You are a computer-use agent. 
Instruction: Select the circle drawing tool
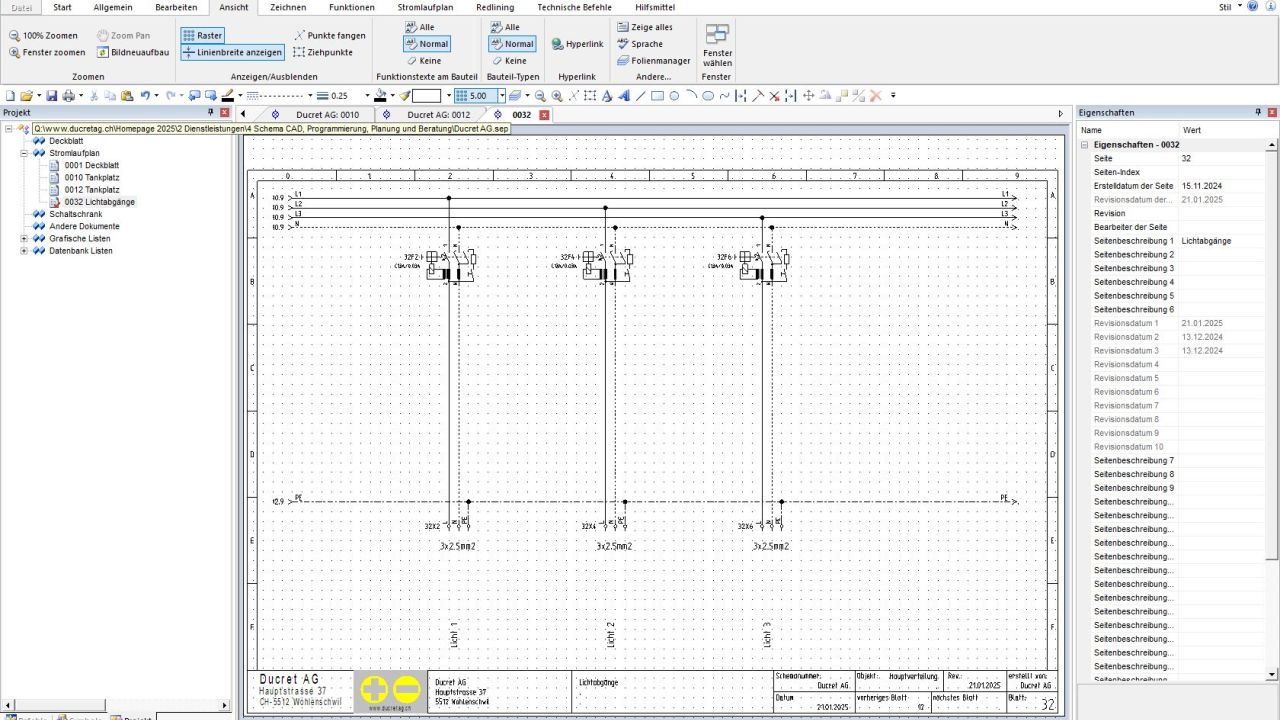click(x=674, y=96)
